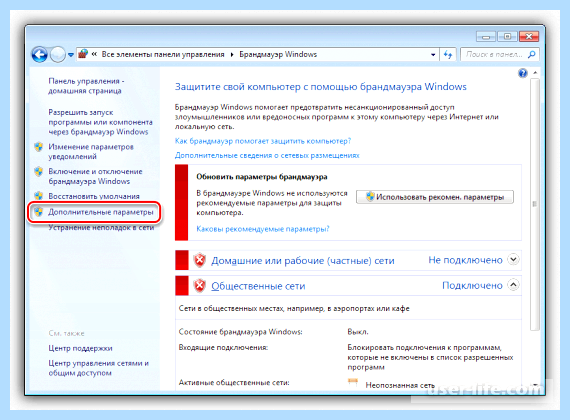570x420 pixels.
Task: Click the bench icon beside 'Неопознанная сеть'
Action: tap(353, 382)
